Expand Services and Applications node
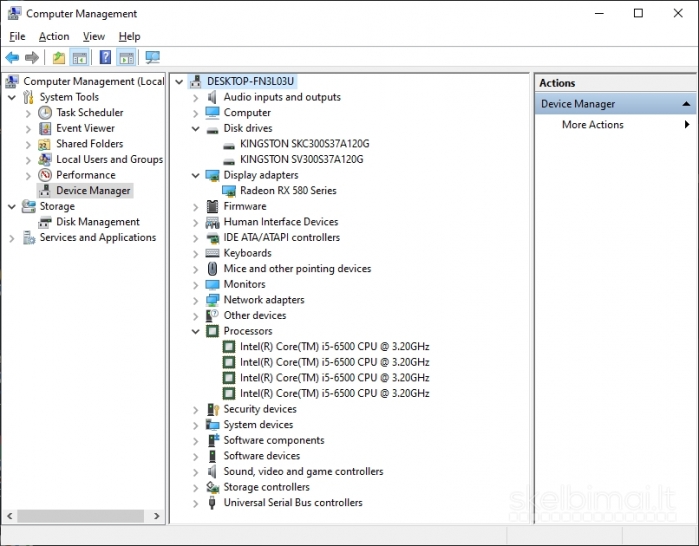699x546 pixels. coord(12,238)
